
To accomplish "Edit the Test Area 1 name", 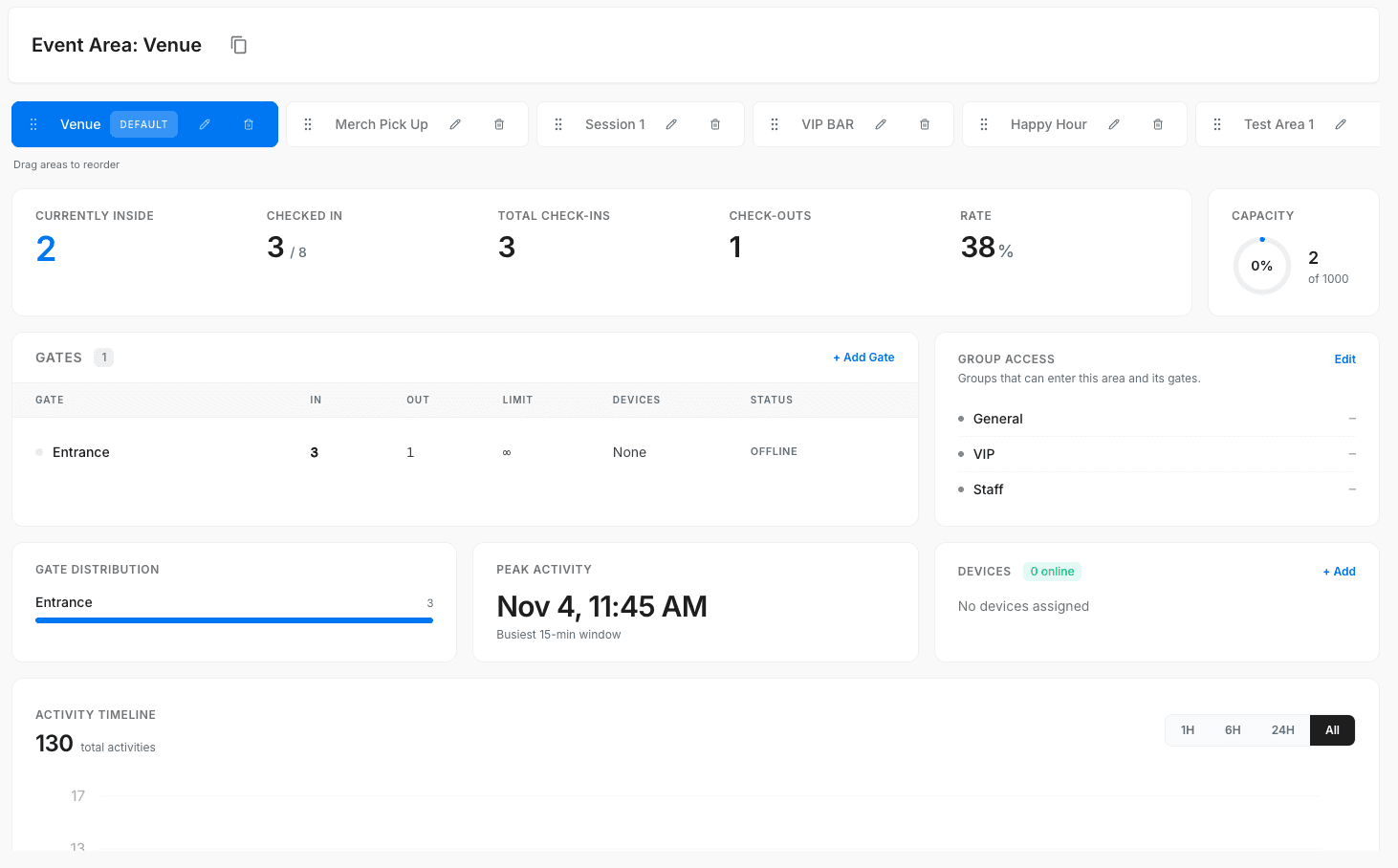I will click(x=1341, y=123).
